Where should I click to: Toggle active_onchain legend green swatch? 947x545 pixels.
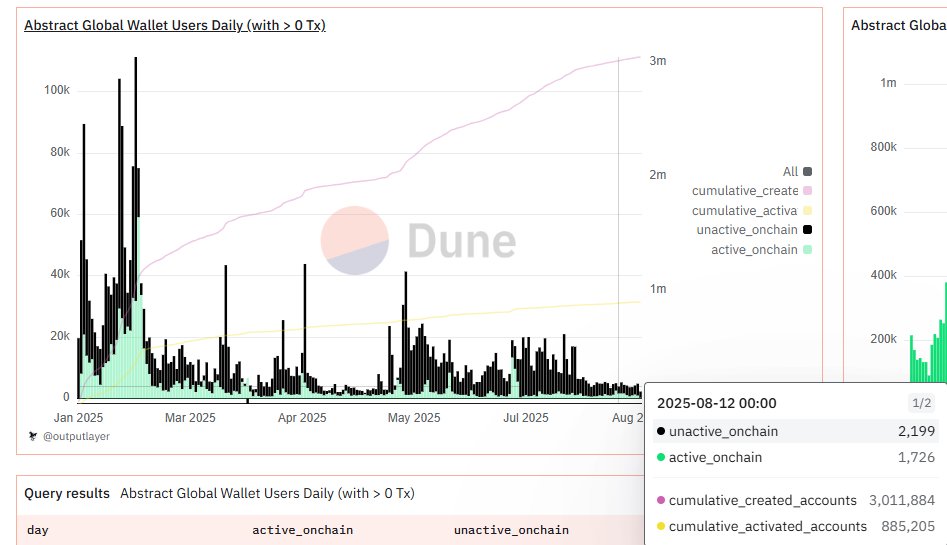click(x=807, y=250)
